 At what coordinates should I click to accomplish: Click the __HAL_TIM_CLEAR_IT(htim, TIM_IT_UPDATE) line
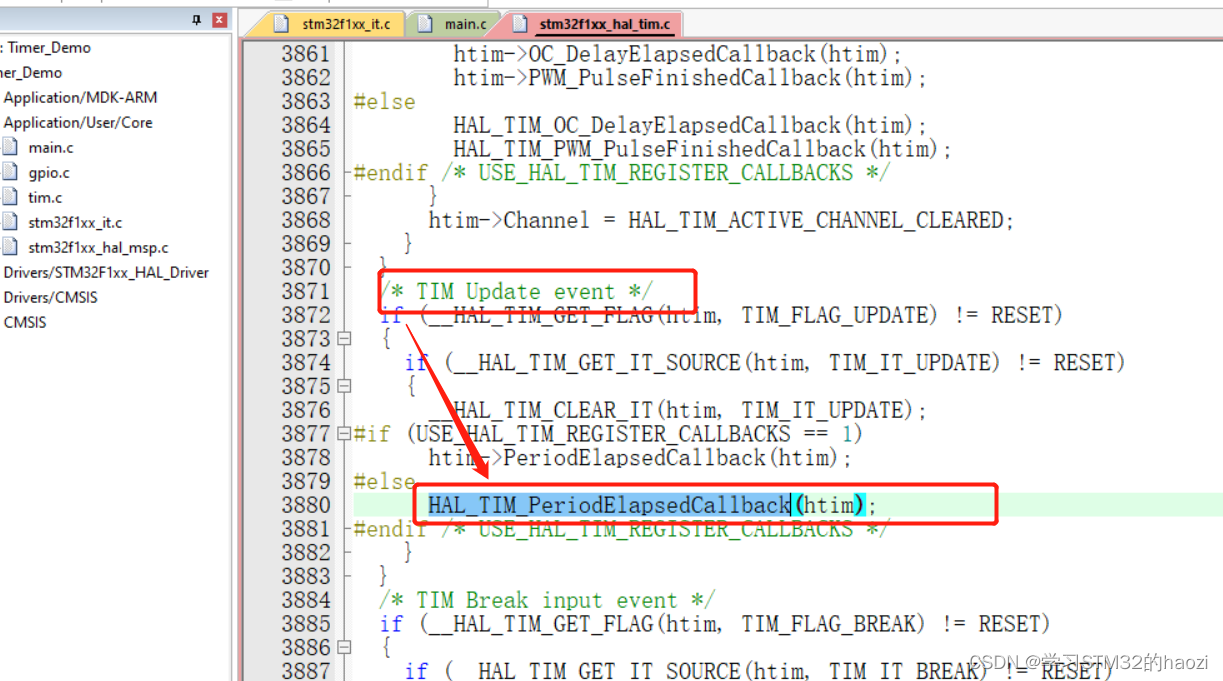click(x=678, y=410)
